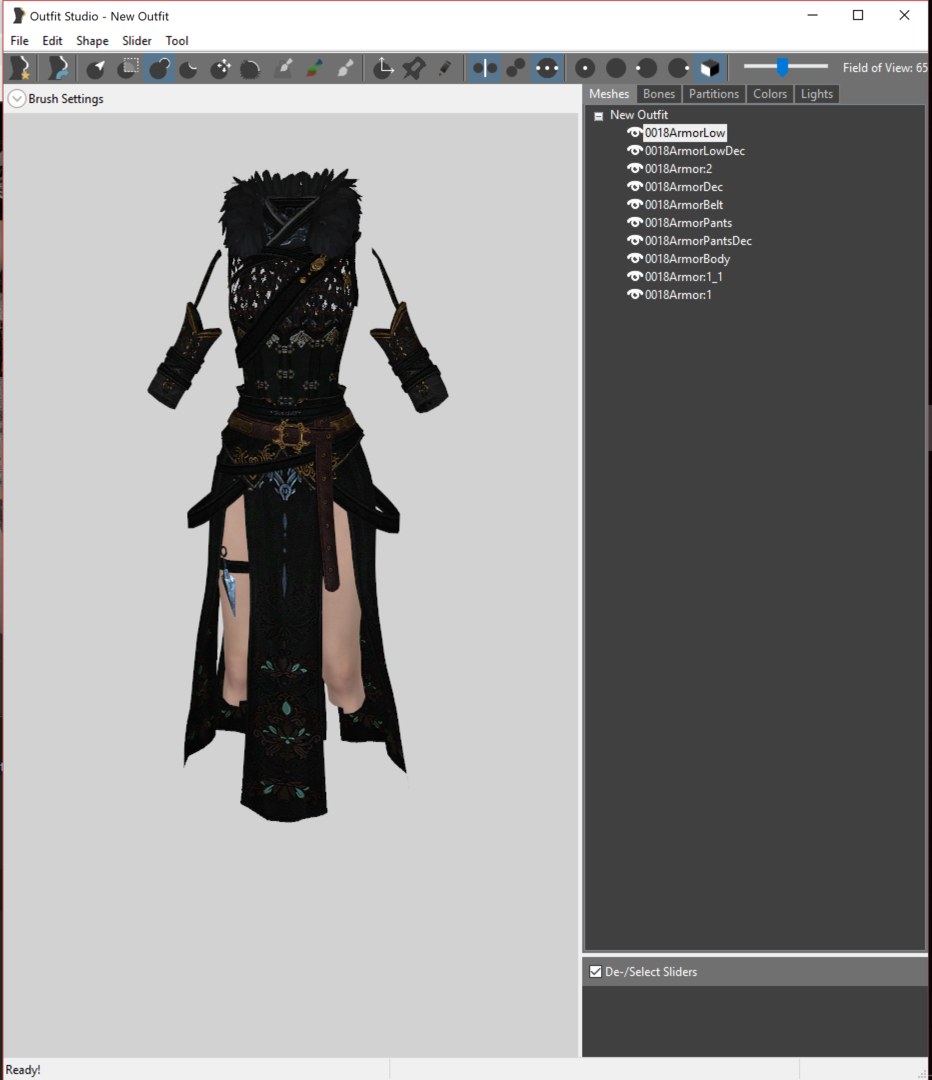932x1080 pixels.
Task: Select the Inflate brush tool
Action: [159, 68]
